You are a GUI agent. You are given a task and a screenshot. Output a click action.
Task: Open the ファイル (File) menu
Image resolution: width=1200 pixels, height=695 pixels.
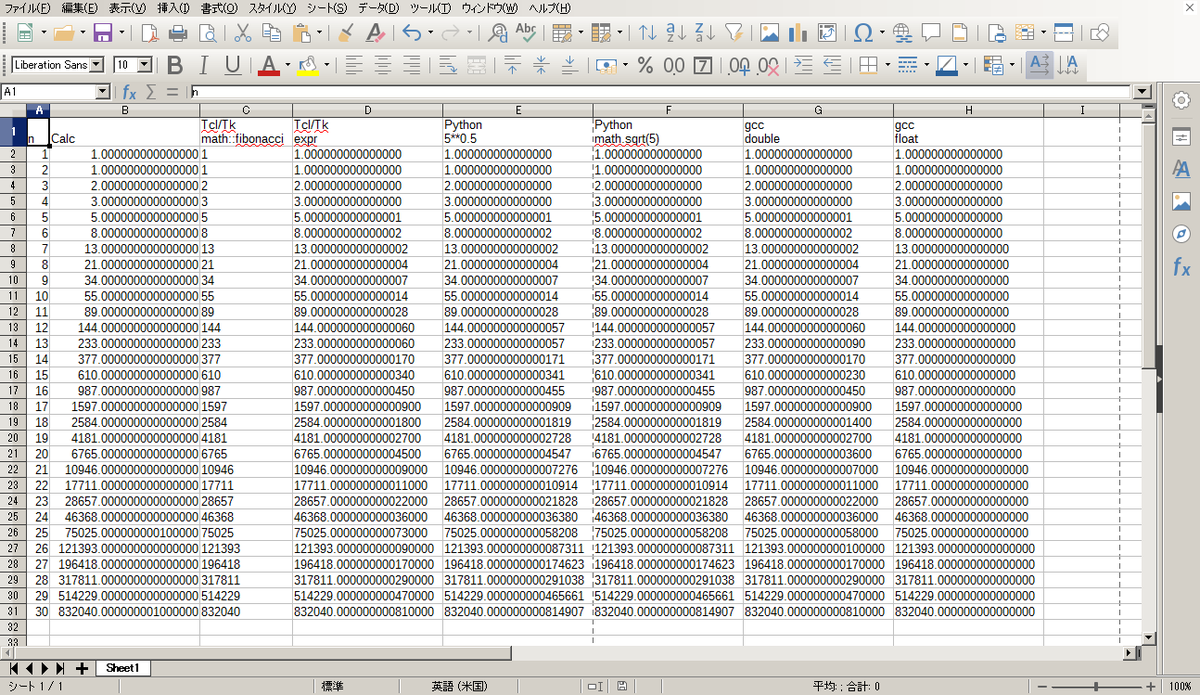pos(27,8)
